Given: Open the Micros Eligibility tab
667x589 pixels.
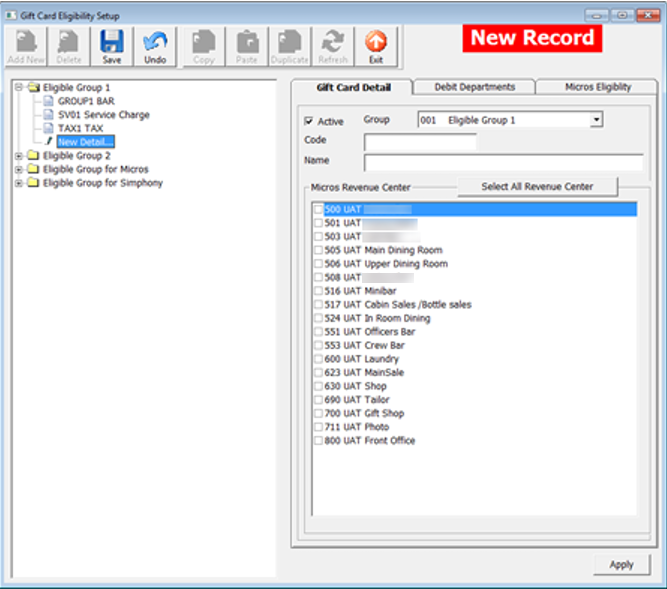Looking at the screenshot, I should pos(598,87).
